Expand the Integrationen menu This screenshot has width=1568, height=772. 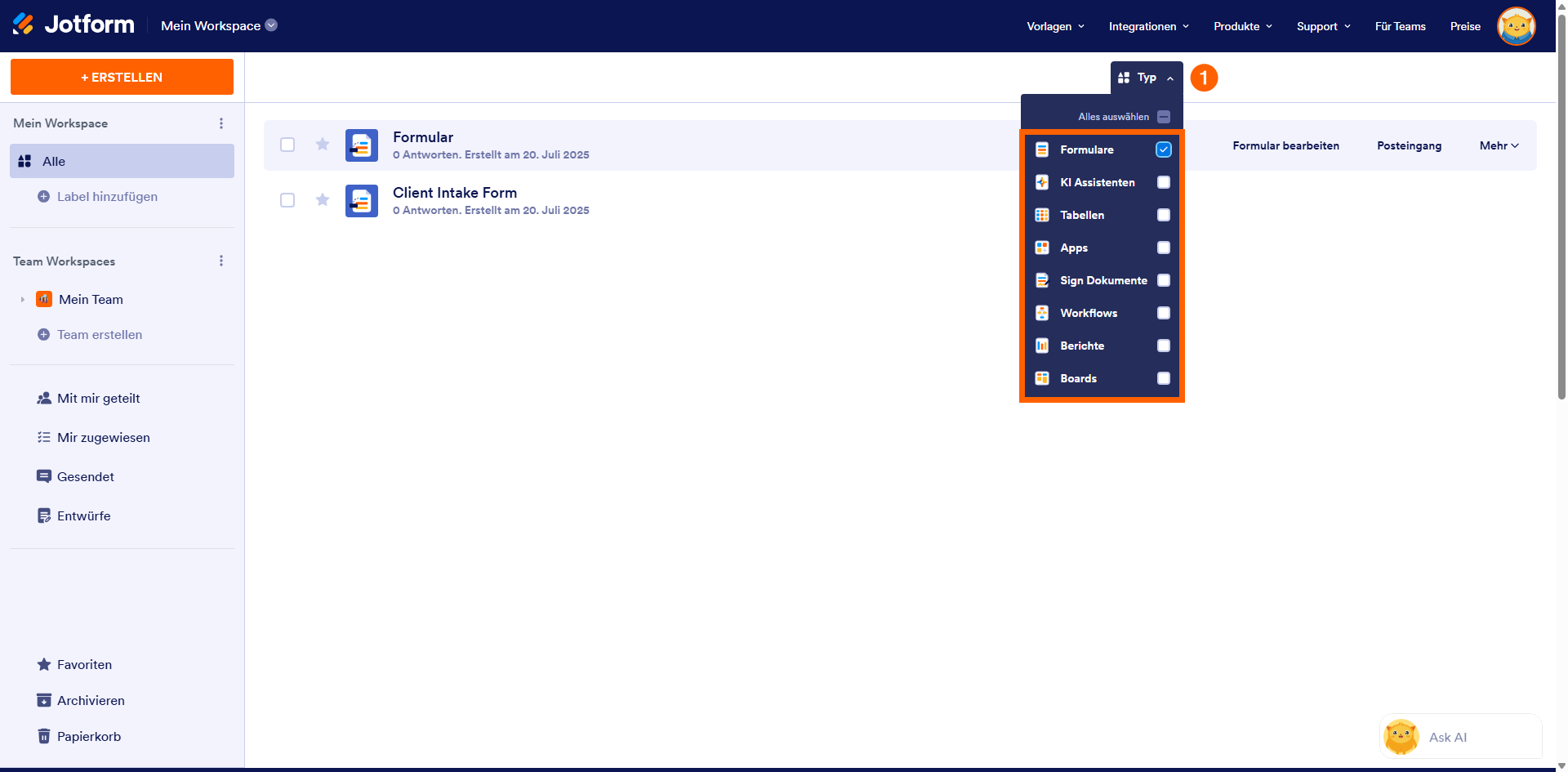1148,26
